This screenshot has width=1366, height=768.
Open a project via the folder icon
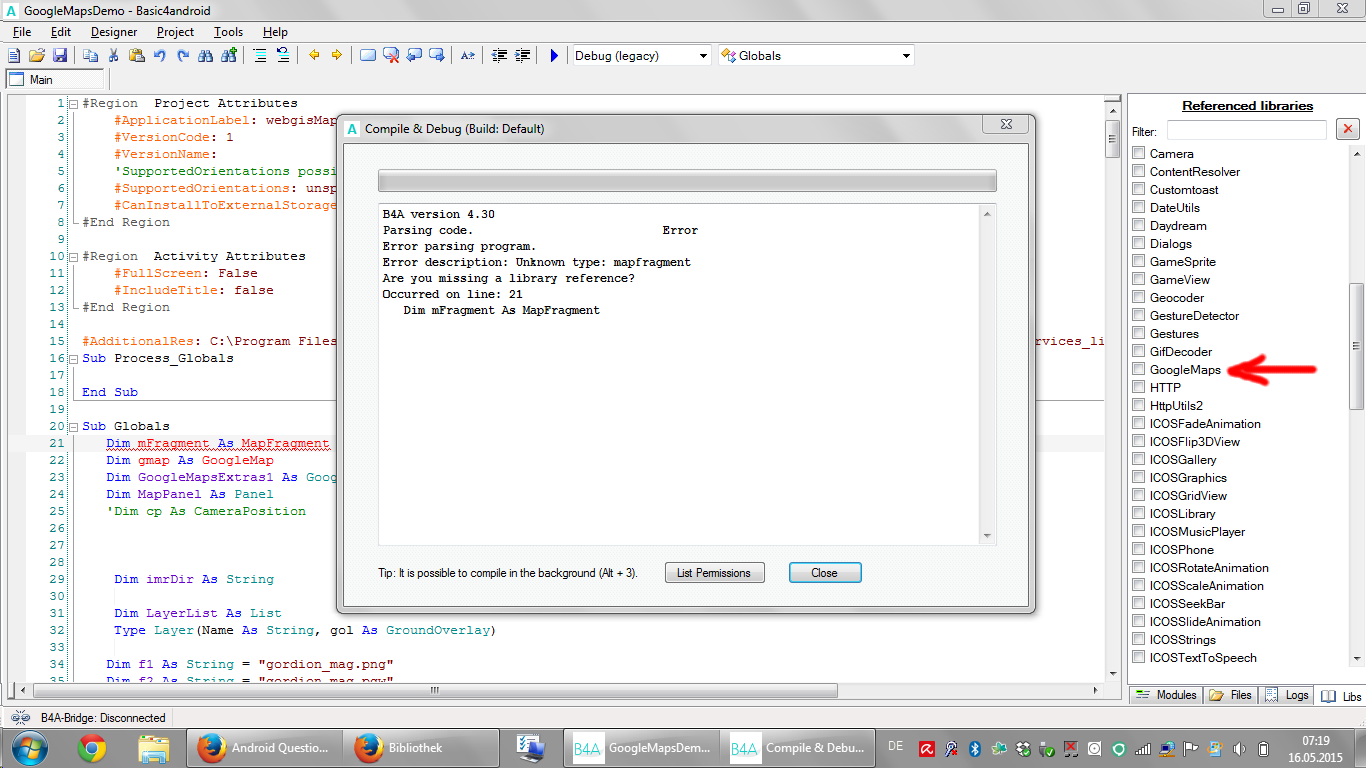point(36,56)
